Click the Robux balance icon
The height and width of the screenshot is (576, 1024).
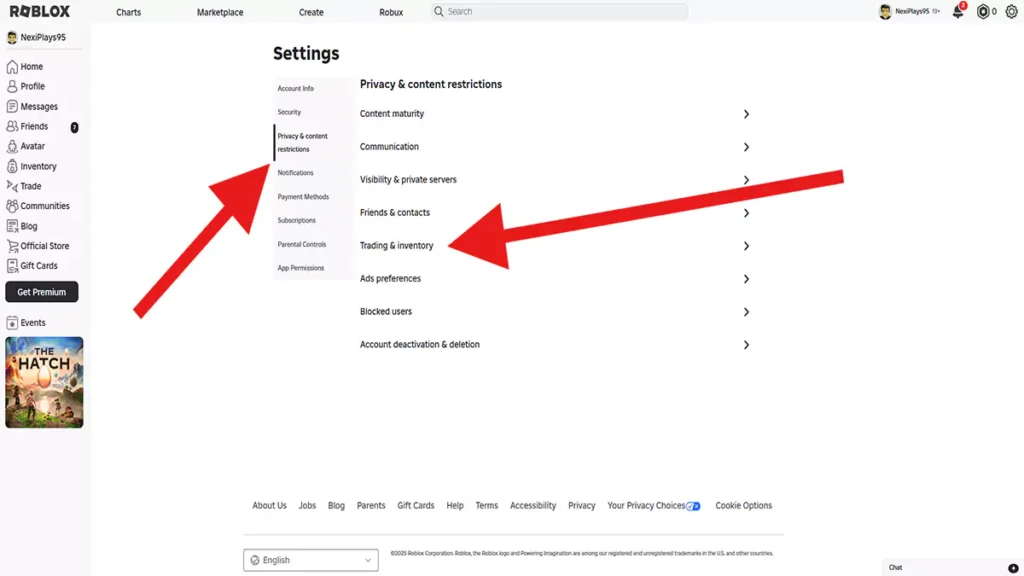tap(982, 12)
